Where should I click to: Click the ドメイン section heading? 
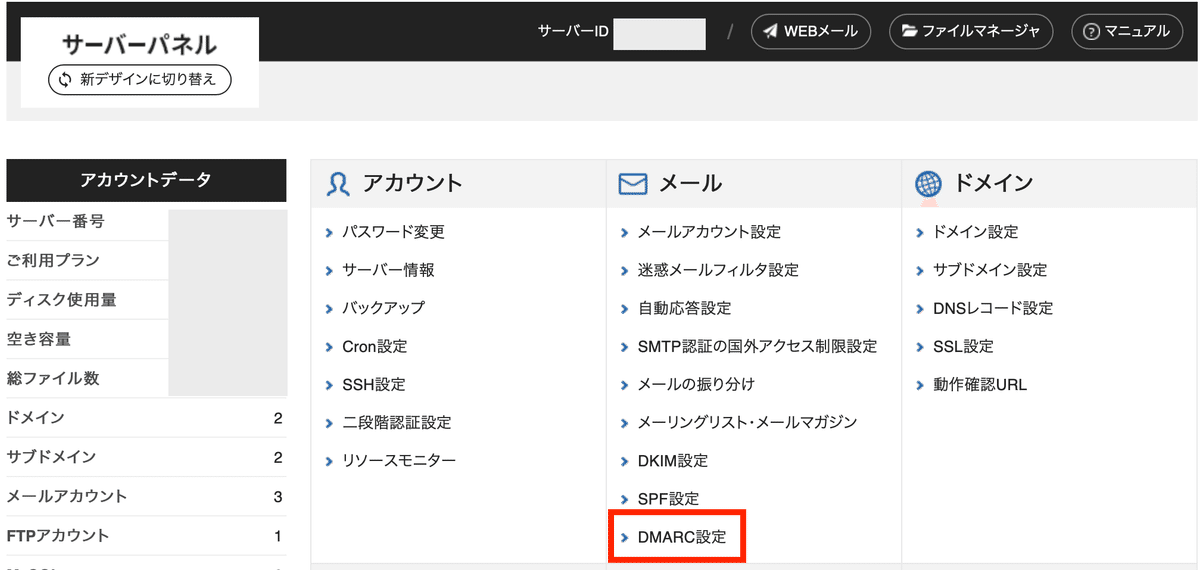coord(993,183)
